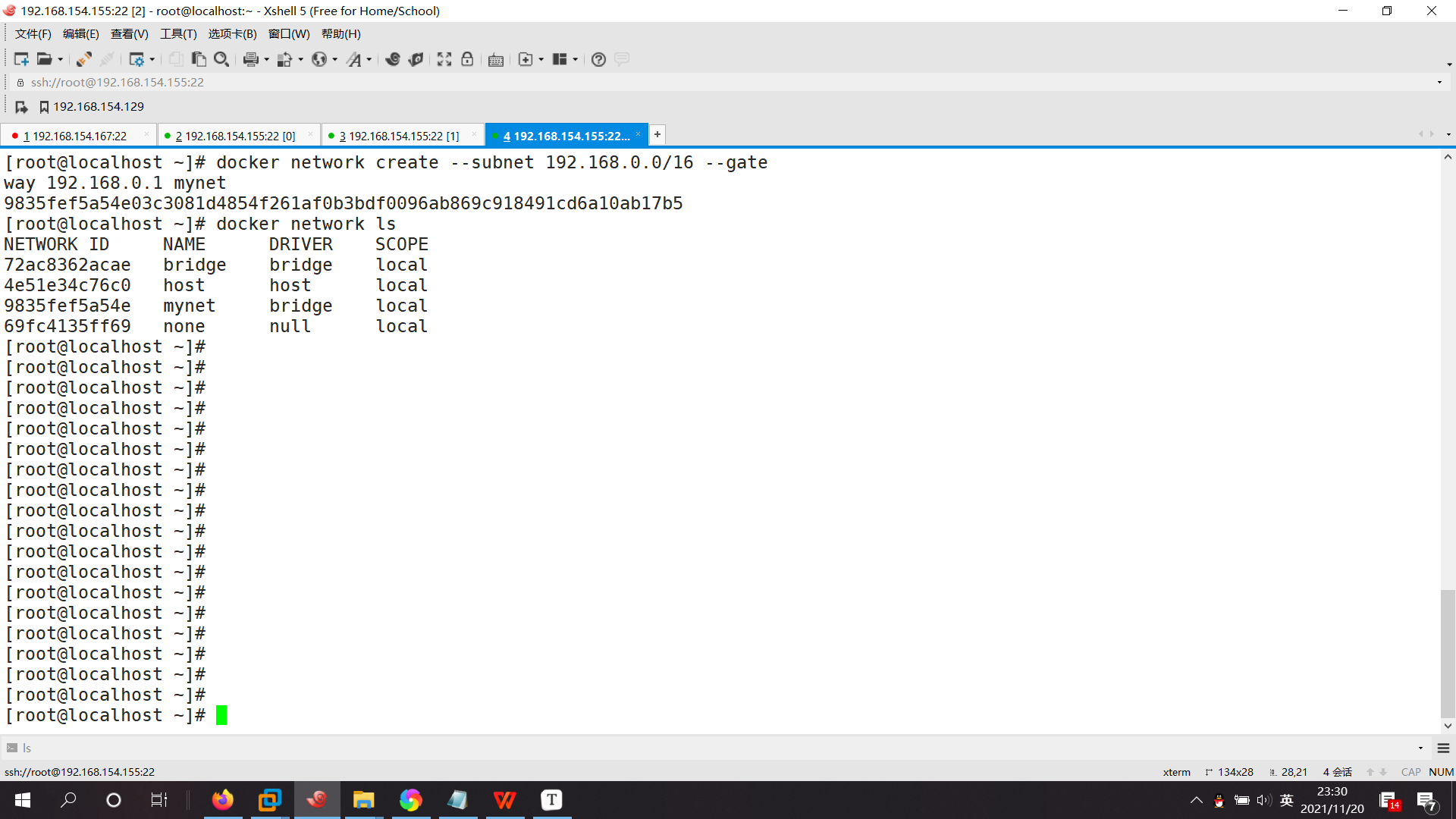Click the add new tab plus button
Screen dimensions: 1456x819
pos(657,134)
